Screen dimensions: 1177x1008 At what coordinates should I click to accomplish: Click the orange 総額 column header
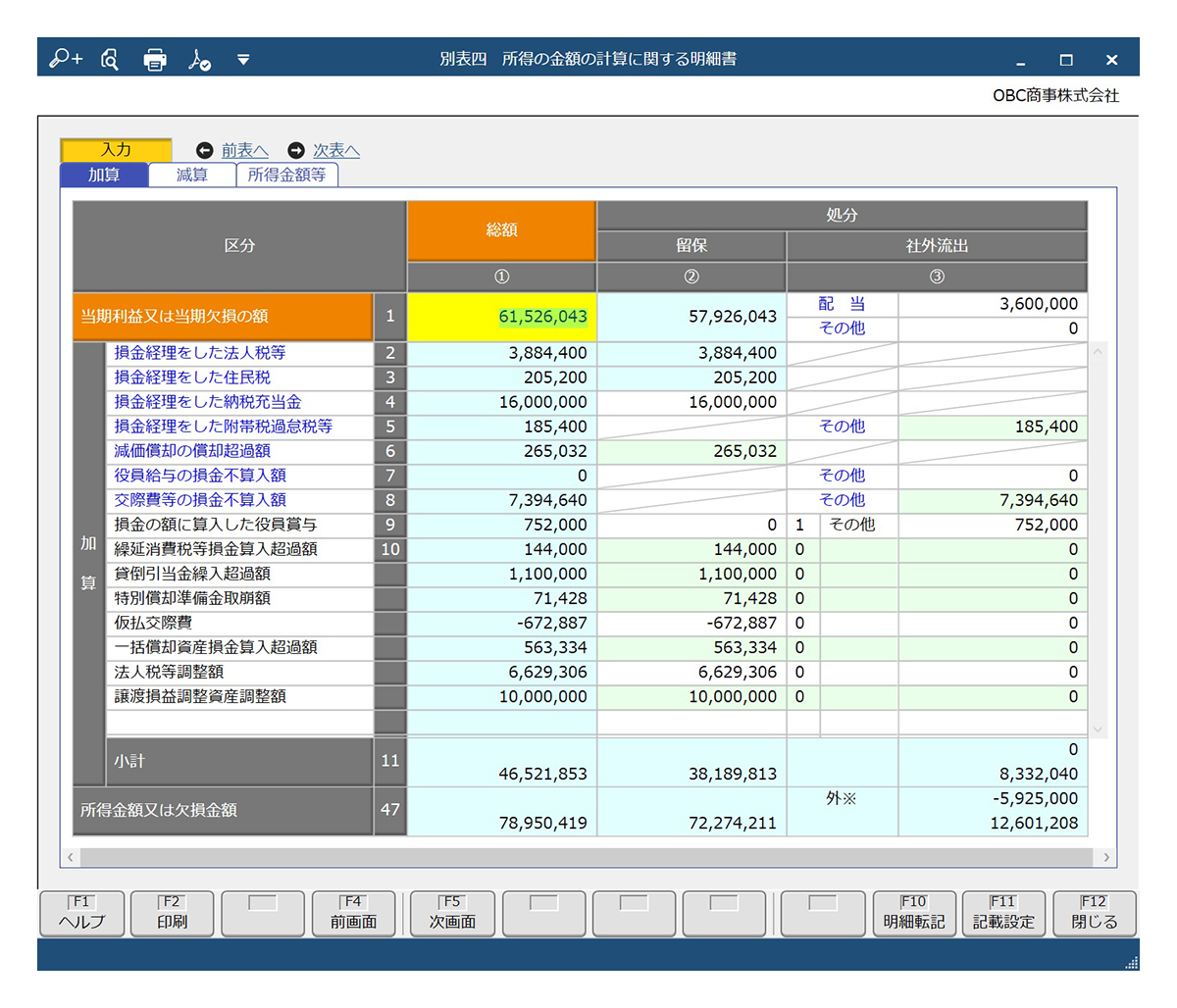(x=501, y=230)
